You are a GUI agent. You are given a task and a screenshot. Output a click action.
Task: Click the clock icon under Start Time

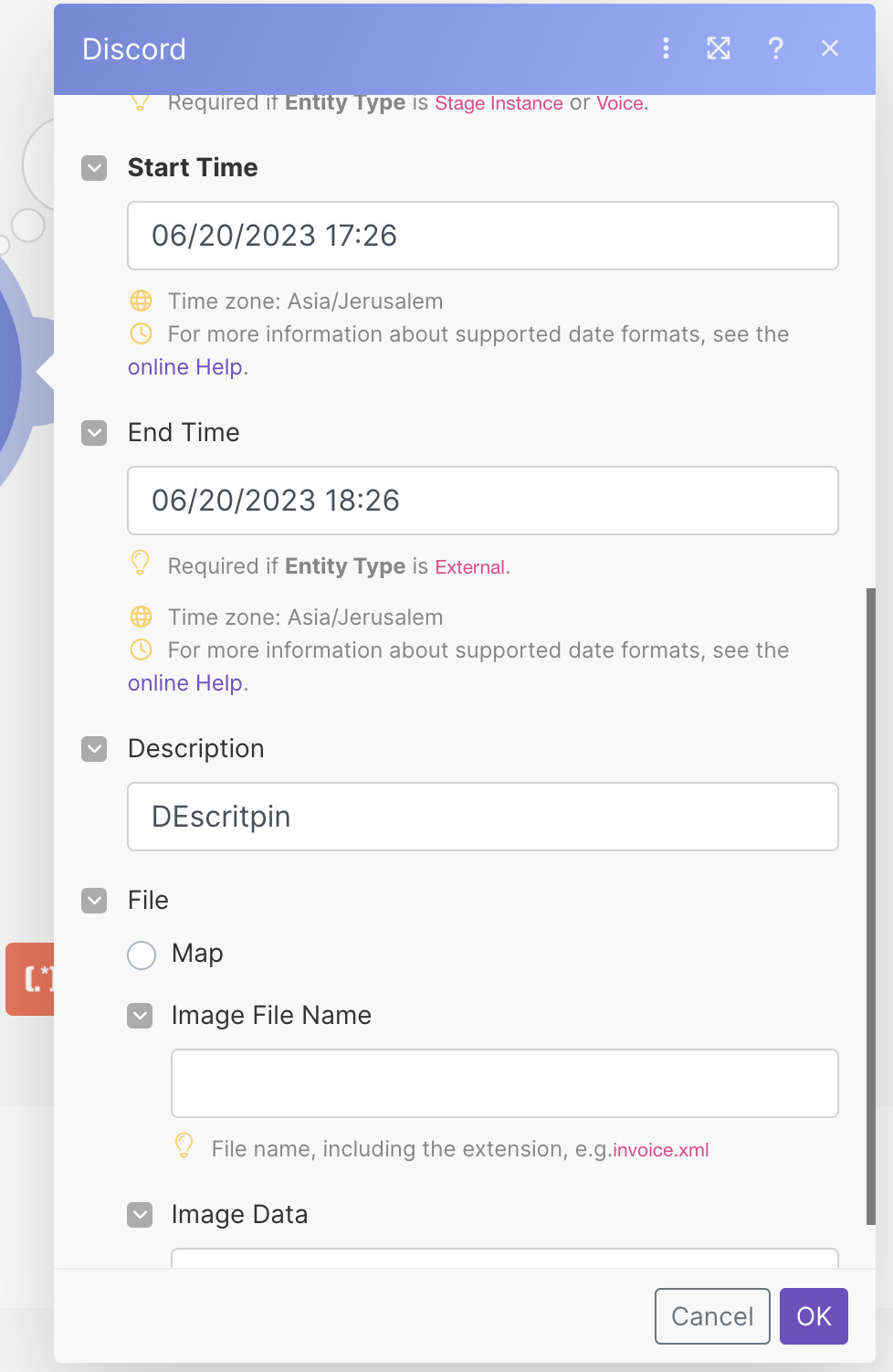141,333
